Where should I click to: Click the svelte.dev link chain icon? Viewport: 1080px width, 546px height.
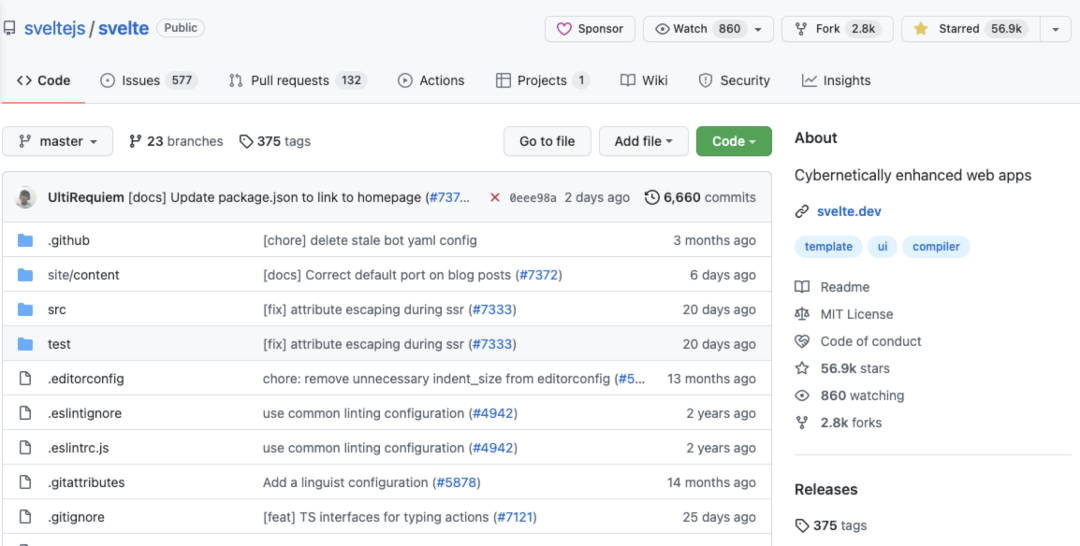(x=802, y=212)
